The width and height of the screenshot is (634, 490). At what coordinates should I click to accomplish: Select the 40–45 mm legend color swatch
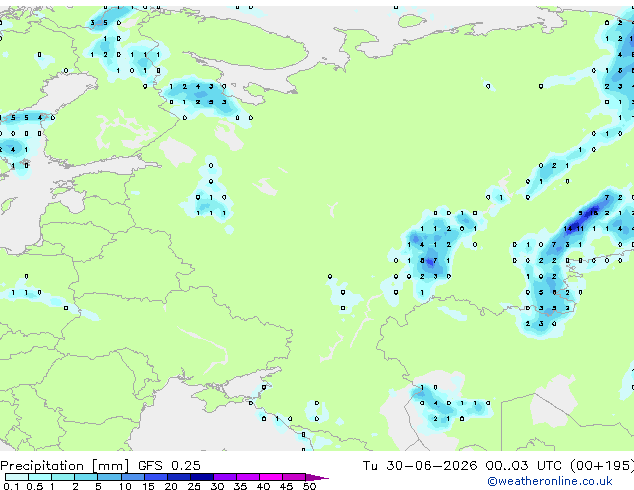tap(271, 477)
